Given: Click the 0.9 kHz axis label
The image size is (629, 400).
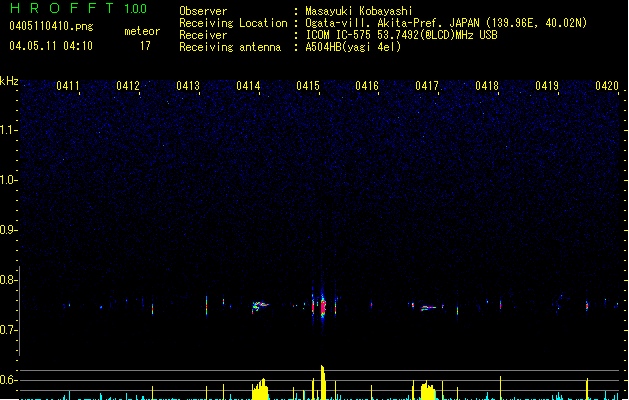Looking at the screenshot, I should point(8,230).
